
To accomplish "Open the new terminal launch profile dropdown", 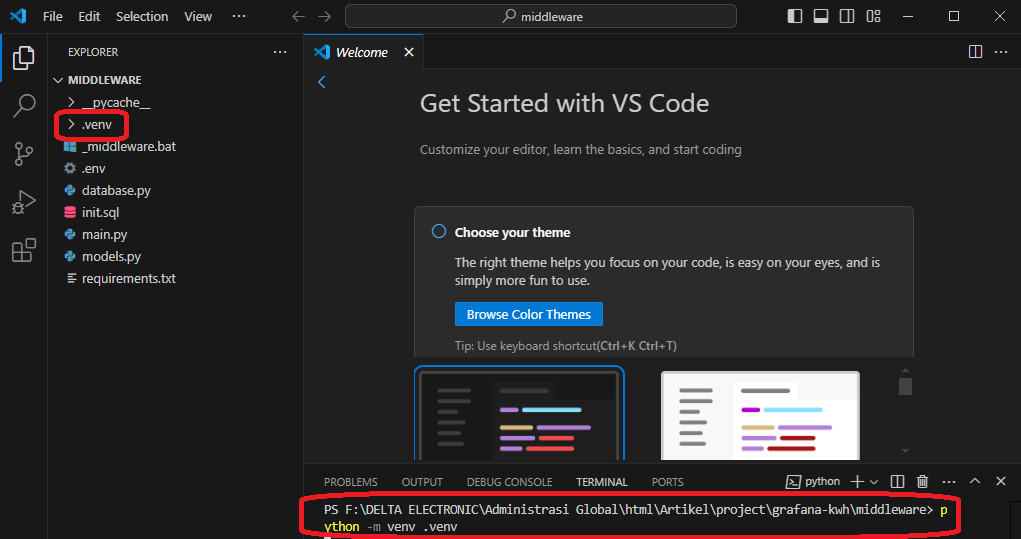I will point(874,482).
